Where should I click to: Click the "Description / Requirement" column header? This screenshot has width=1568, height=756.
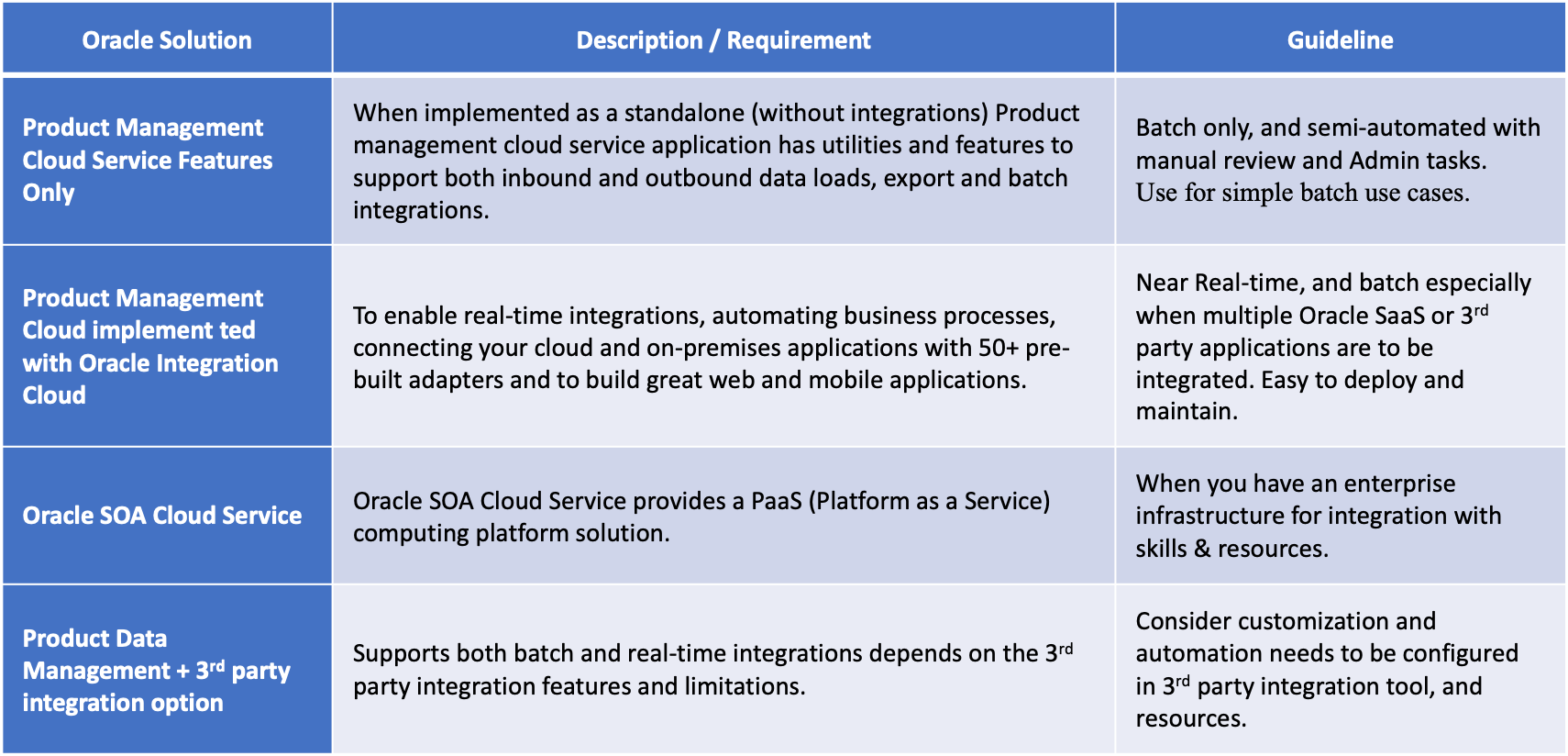pos(723,39)
